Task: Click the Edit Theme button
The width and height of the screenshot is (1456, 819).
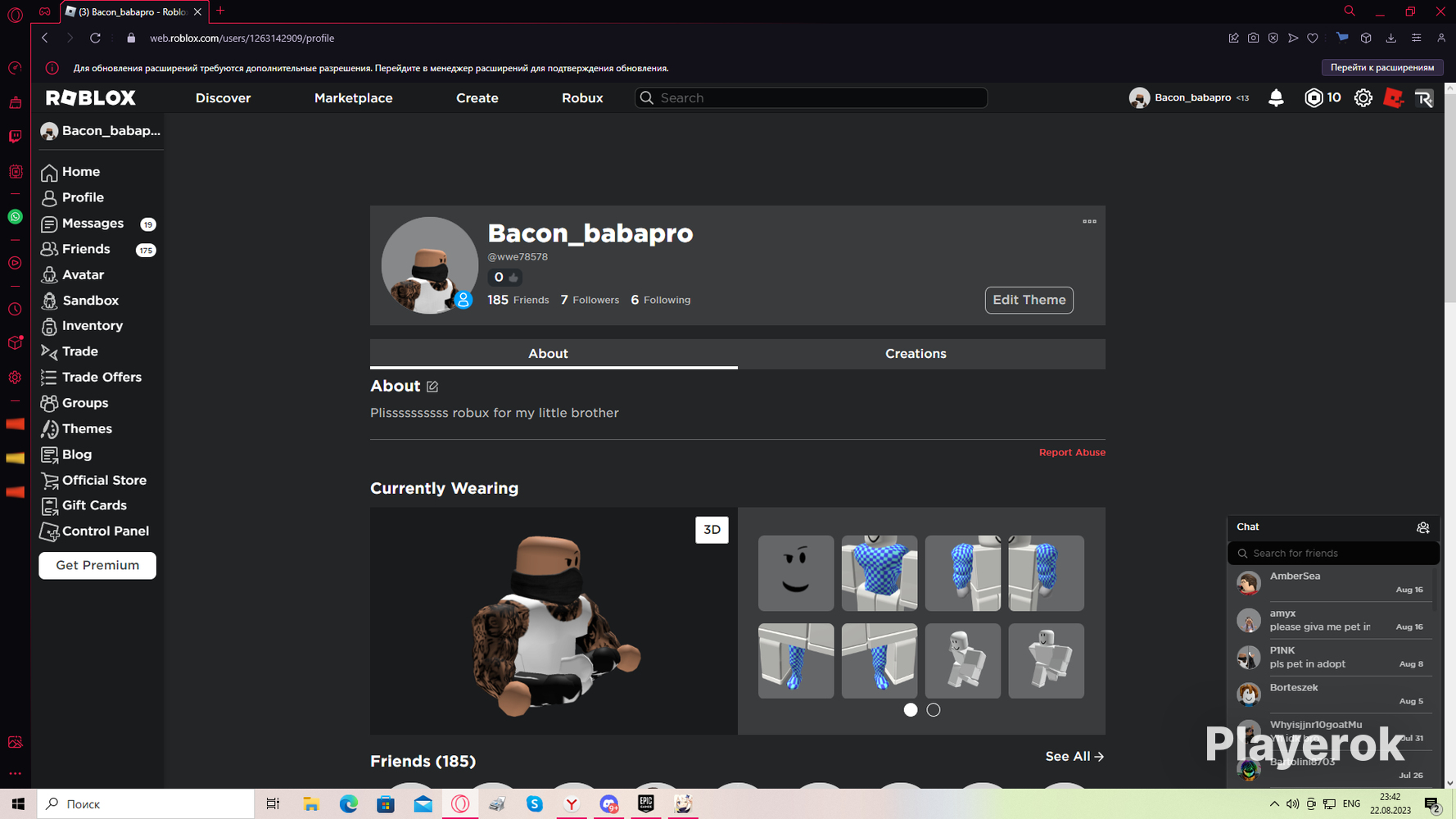Action: pyautogui.click(x=1029, y=300)
